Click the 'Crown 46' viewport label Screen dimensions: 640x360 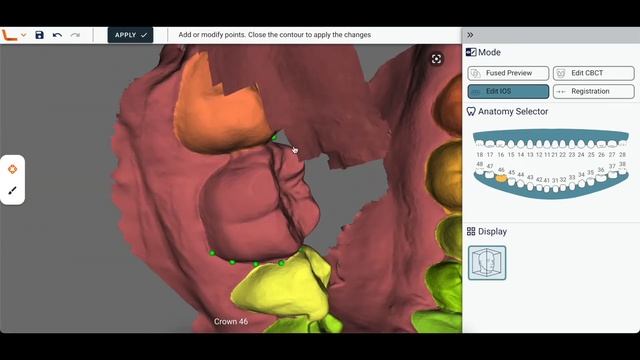point(231,322)
